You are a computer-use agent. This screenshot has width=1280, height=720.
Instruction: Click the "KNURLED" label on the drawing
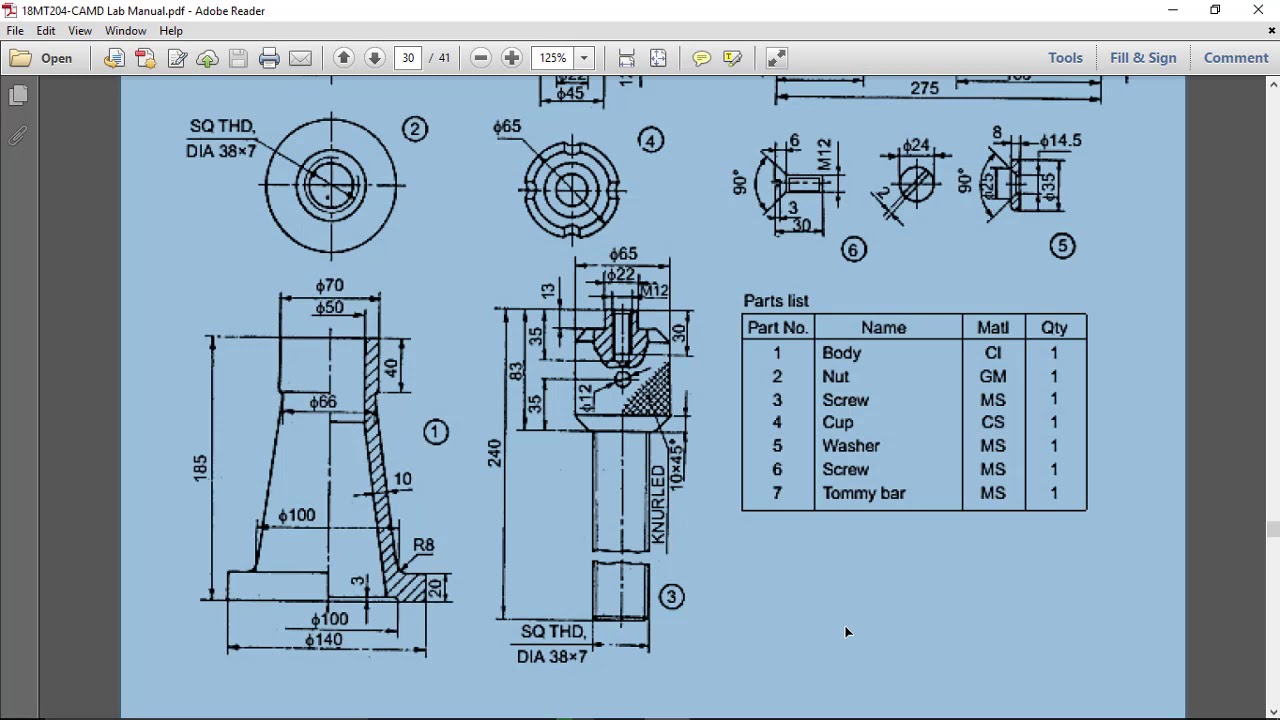tap(658, 505)
